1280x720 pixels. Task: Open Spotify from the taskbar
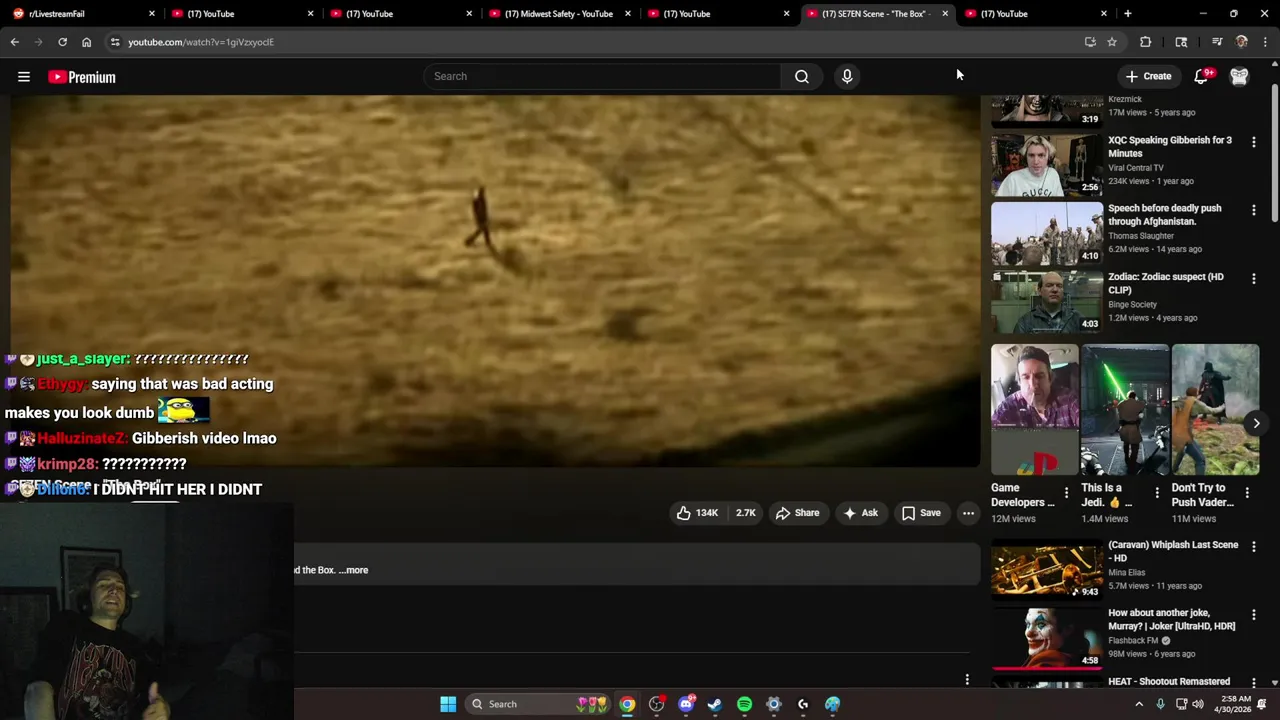744,704
